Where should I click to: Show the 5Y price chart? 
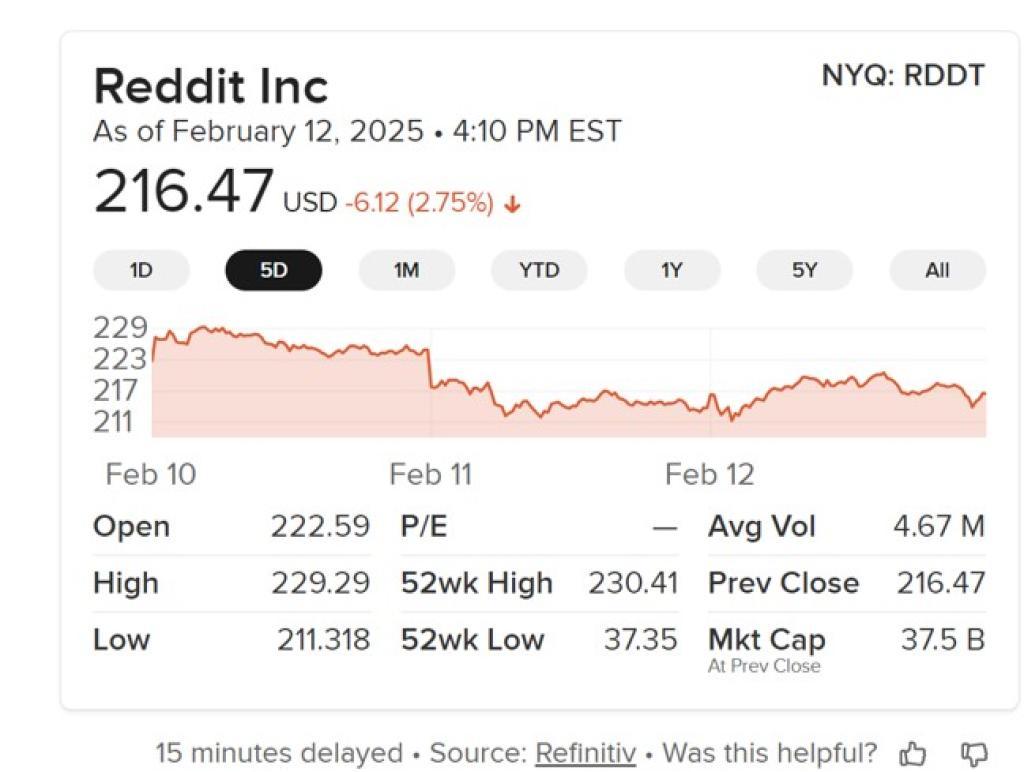pos(805,270)
